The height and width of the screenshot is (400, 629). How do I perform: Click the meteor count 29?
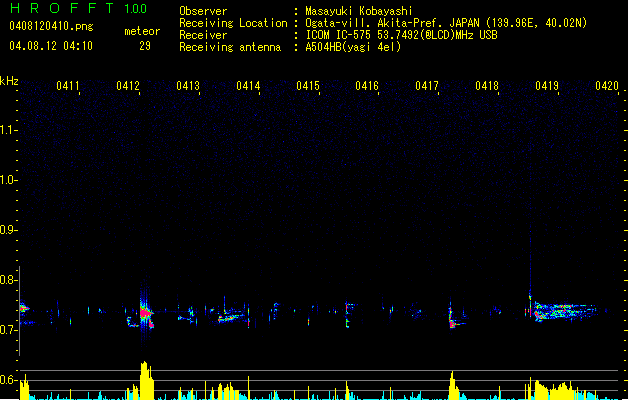[x=145, y=46]
